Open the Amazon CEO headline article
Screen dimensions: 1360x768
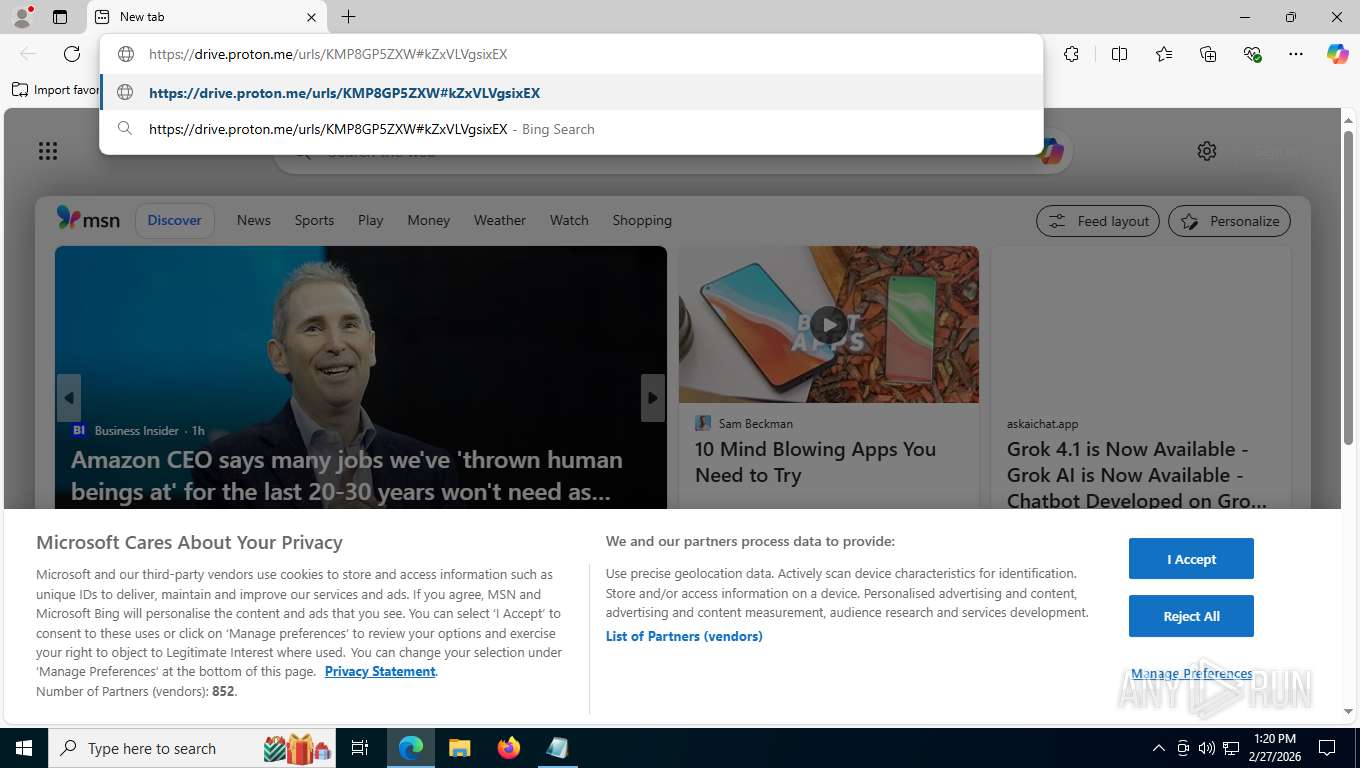click(347, 476)
